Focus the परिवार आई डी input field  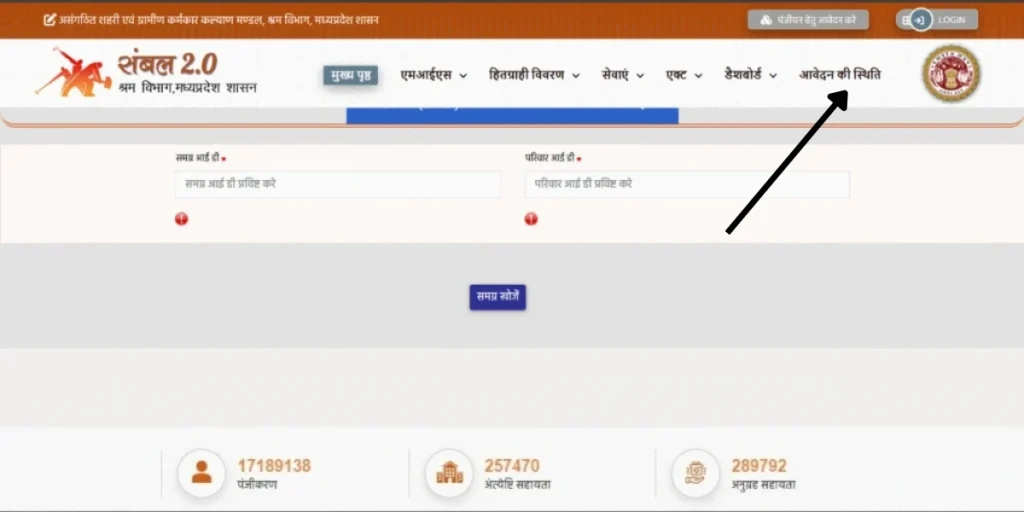pyautogui.click(x=687, y=184)
